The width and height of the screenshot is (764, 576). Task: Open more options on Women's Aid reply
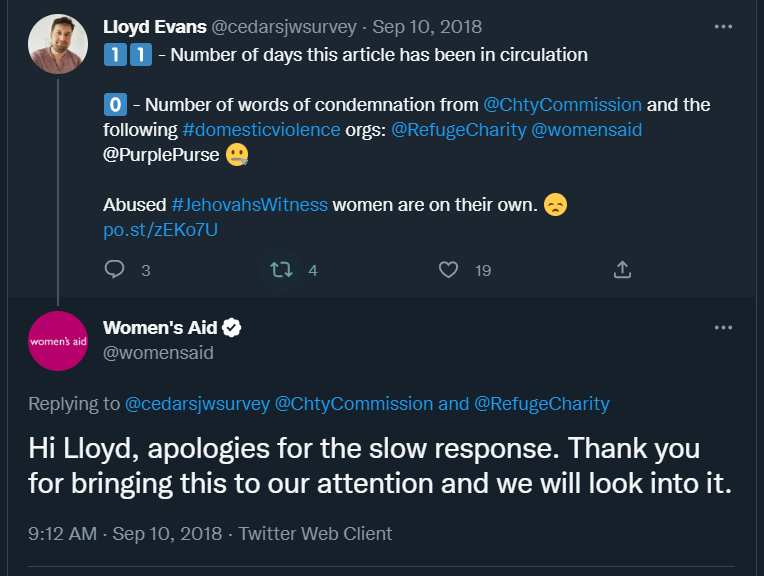[x=723, y=327]
